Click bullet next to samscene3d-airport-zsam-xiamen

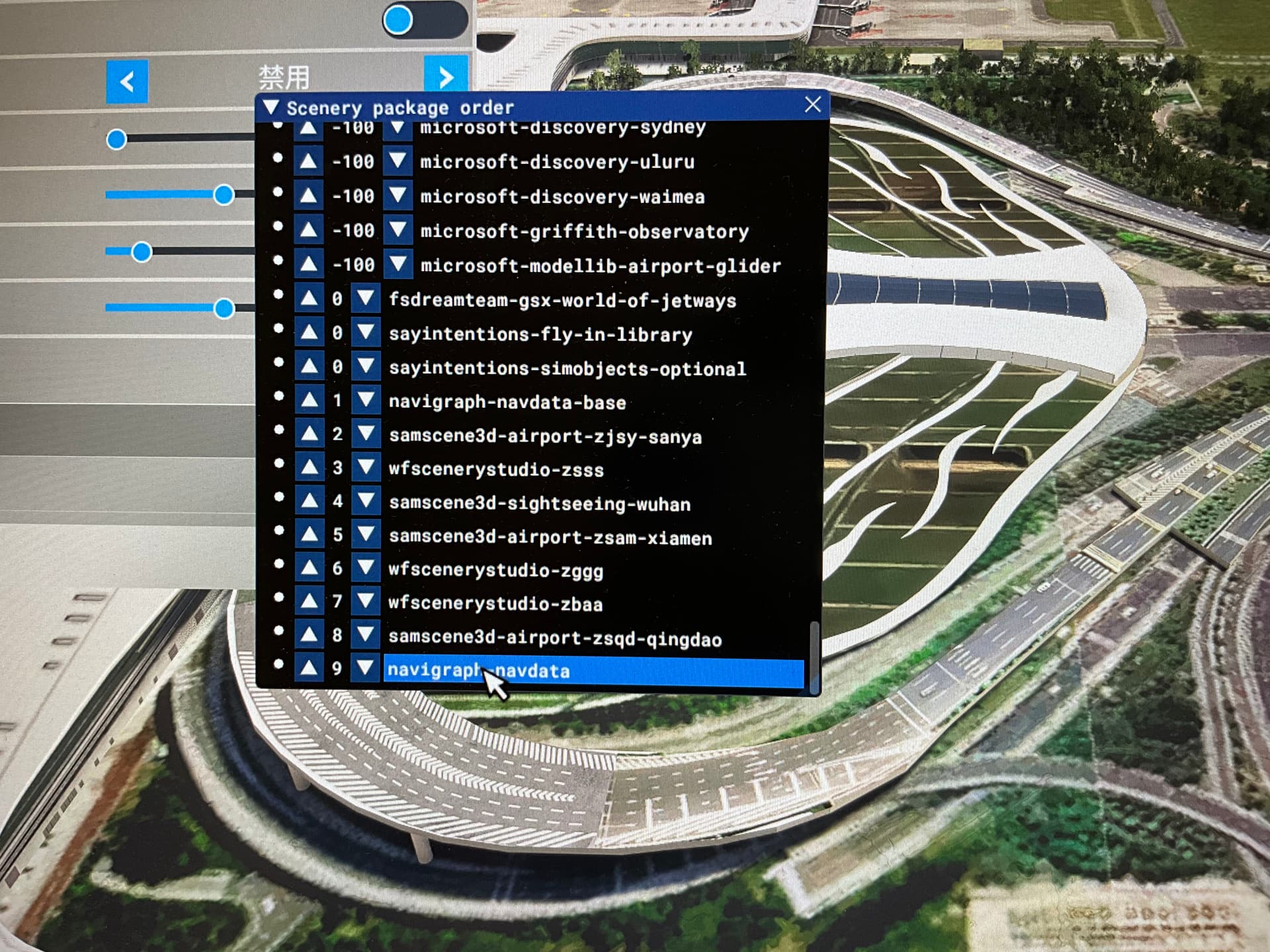(x=278, y=530)
